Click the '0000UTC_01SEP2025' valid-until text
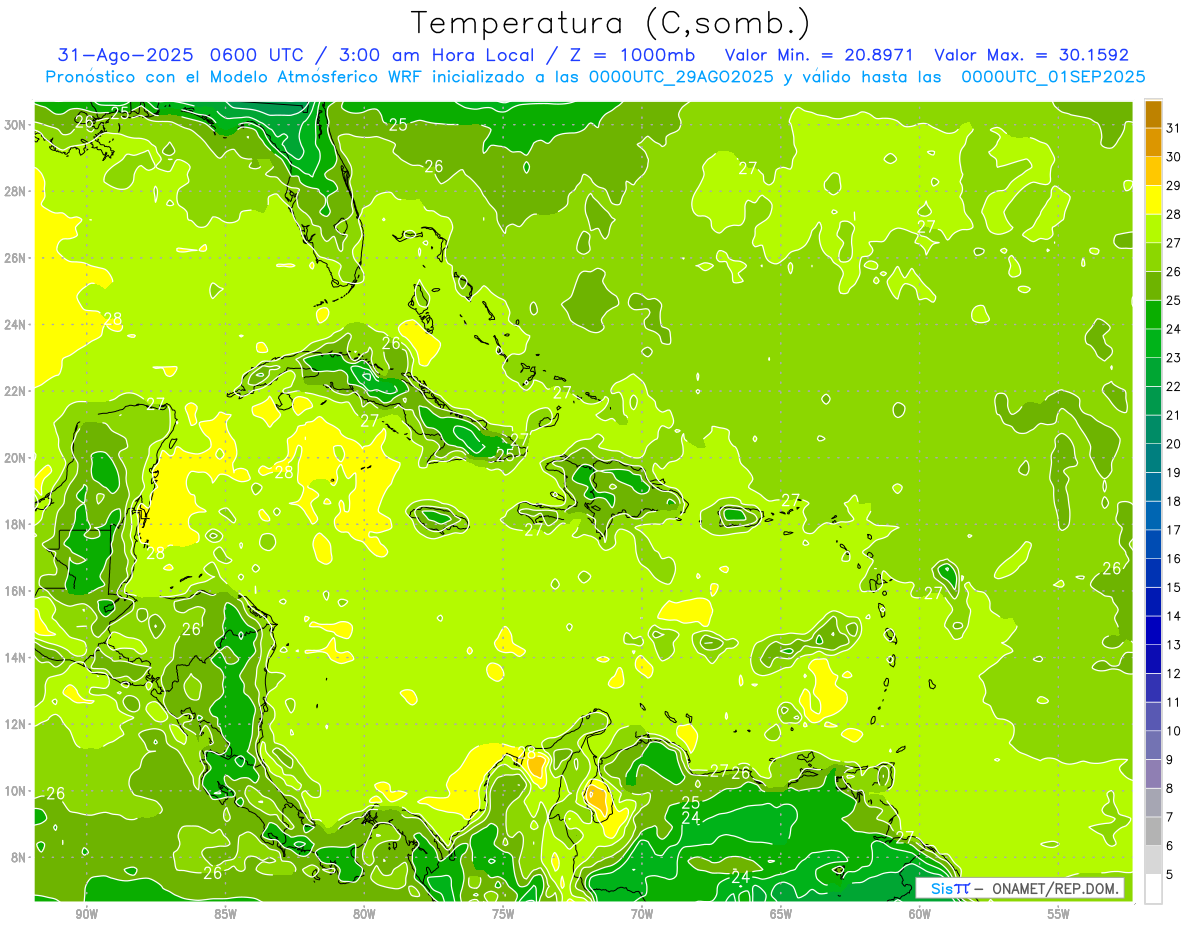This screenshot has width=1200, height=927. coord(1053,77)
